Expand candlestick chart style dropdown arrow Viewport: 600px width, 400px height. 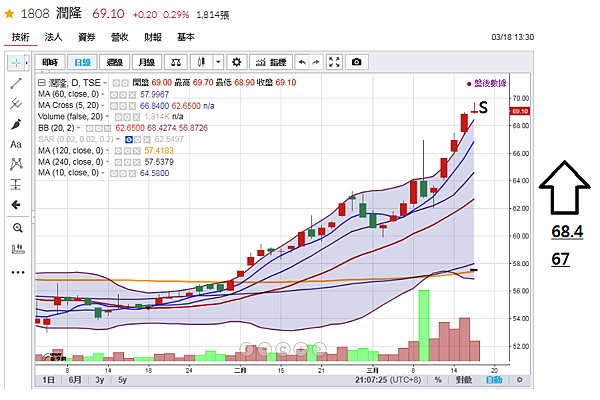tap(218, 62)
